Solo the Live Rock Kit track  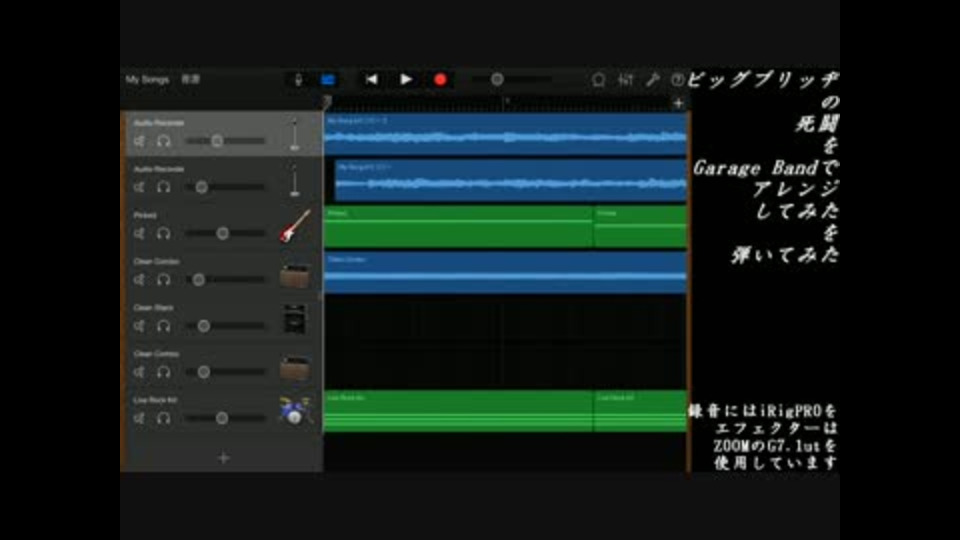(x=163, y=418)
